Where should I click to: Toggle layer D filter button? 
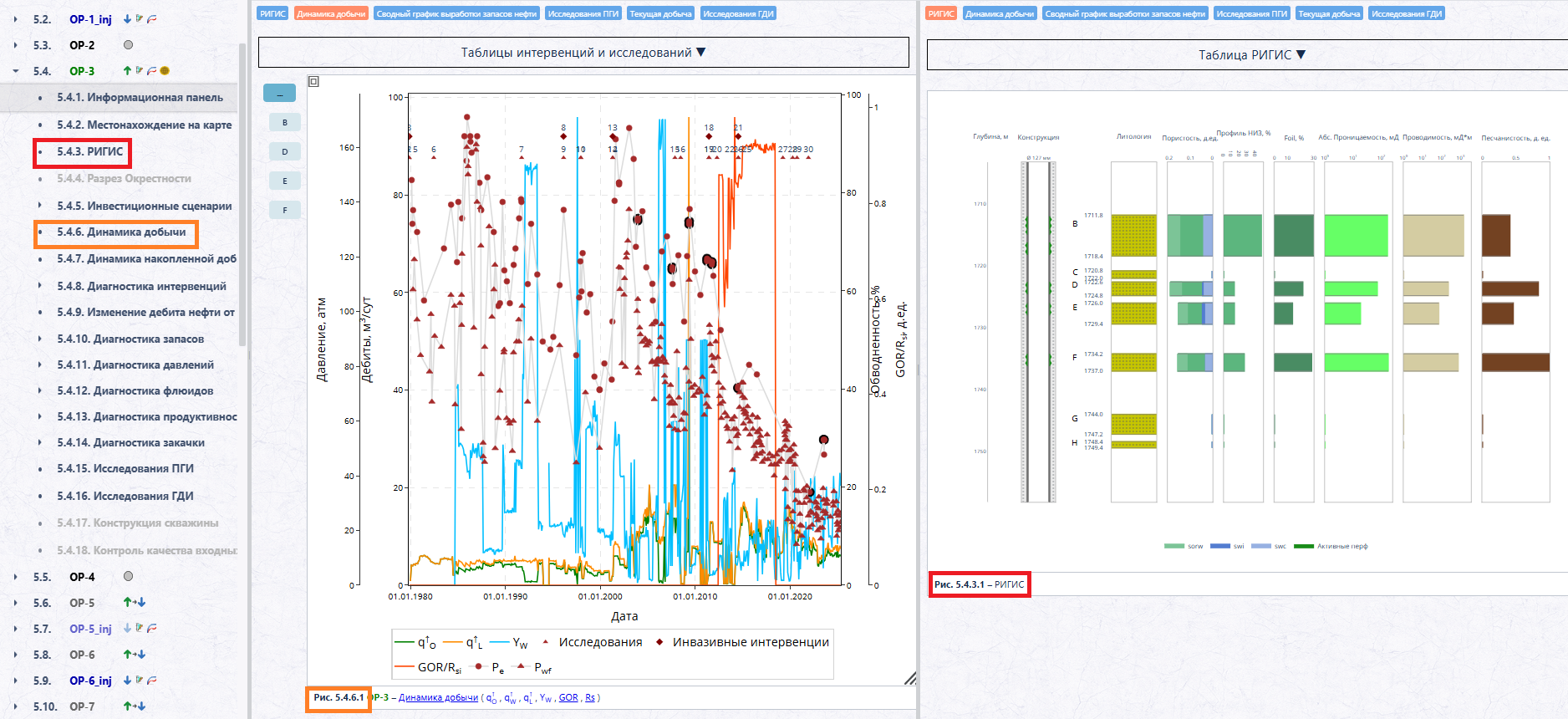tap(285, 151)
